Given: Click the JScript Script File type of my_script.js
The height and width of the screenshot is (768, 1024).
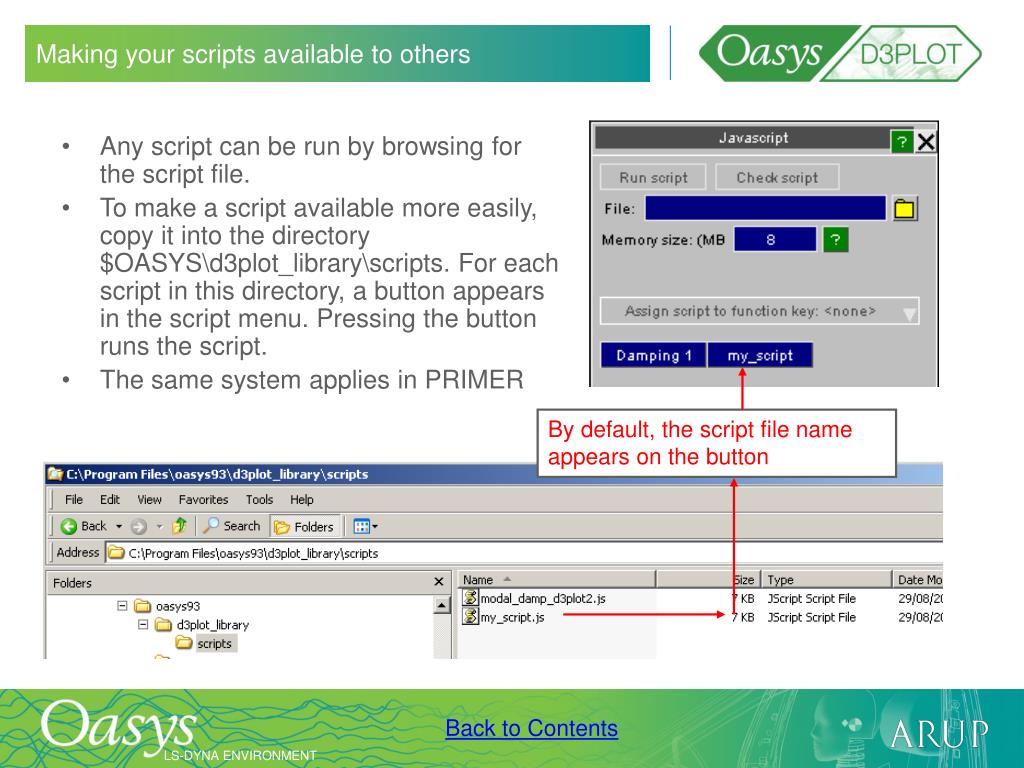Looking at the screenshot, I should pyautogui.click(x=811, y=617).
